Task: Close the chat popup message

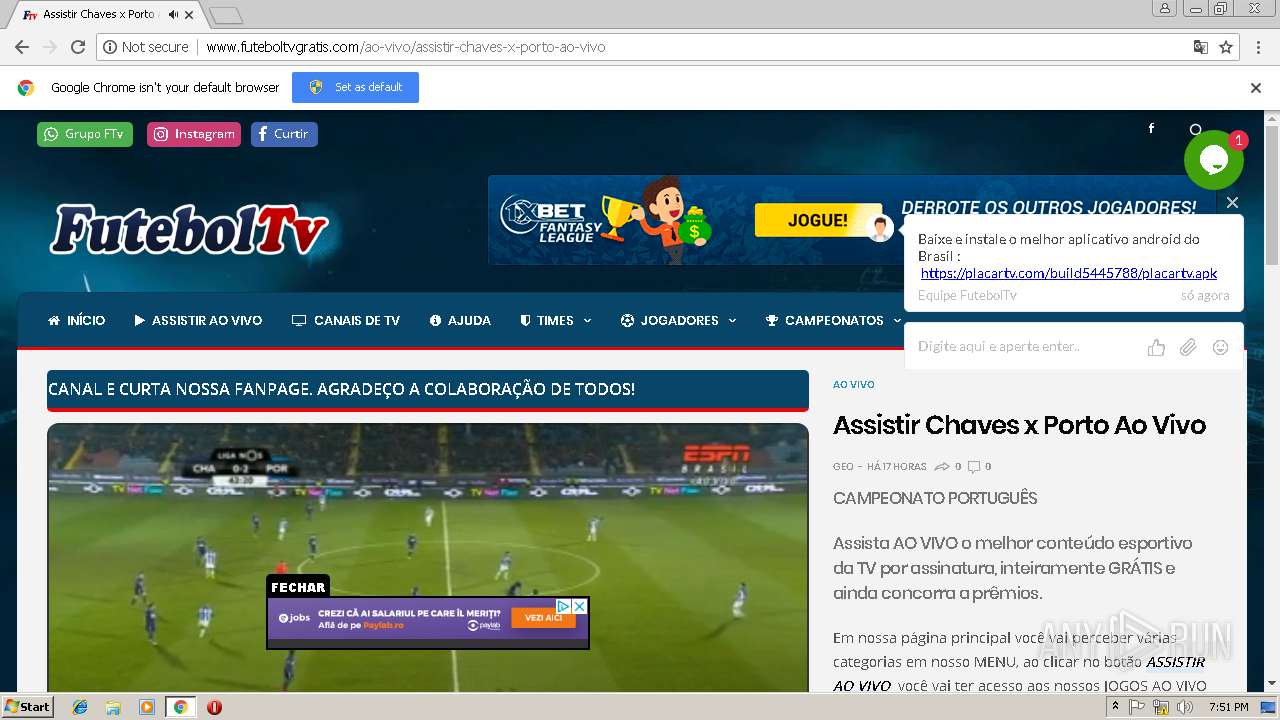Action: (1232, 202)
